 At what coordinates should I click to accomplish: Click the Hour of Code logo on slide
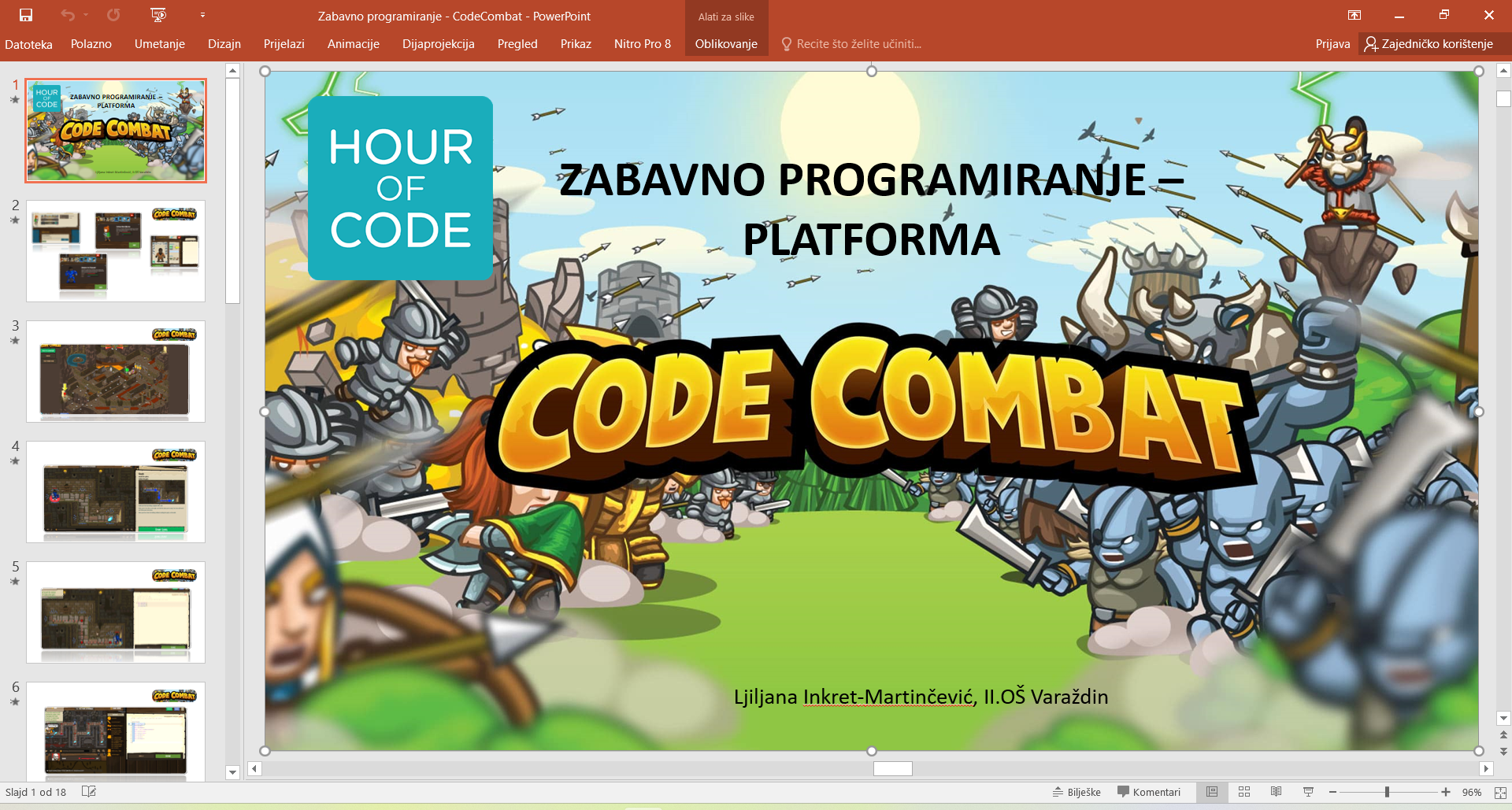[401, 188]
